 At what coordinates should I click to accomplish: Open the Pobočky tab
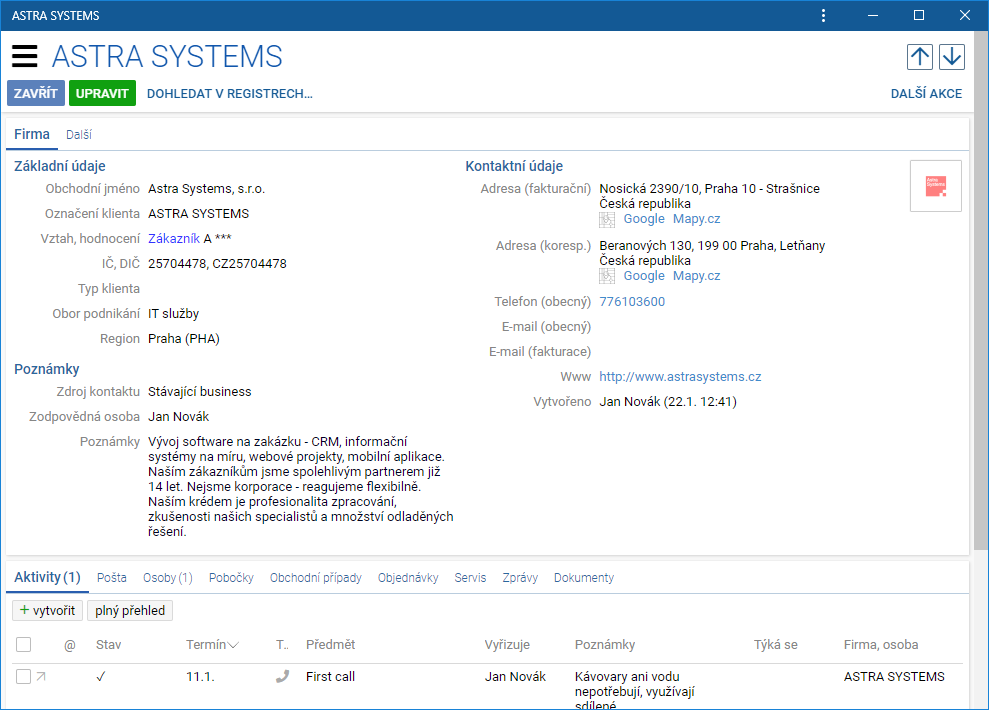231,578
